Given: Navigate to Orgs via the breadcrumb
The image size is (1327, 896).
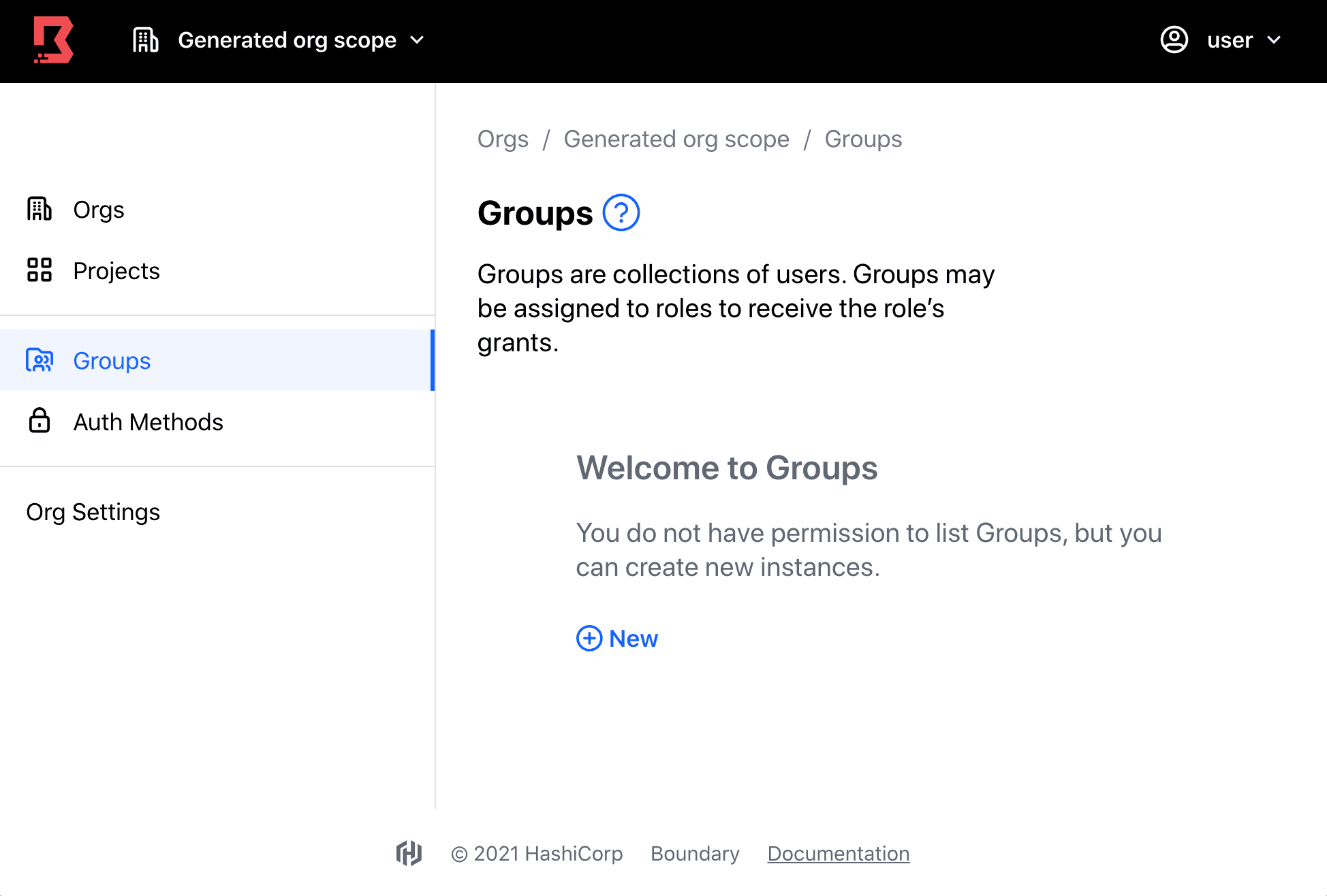Looking at the screenshot, I should pos(503,139).
